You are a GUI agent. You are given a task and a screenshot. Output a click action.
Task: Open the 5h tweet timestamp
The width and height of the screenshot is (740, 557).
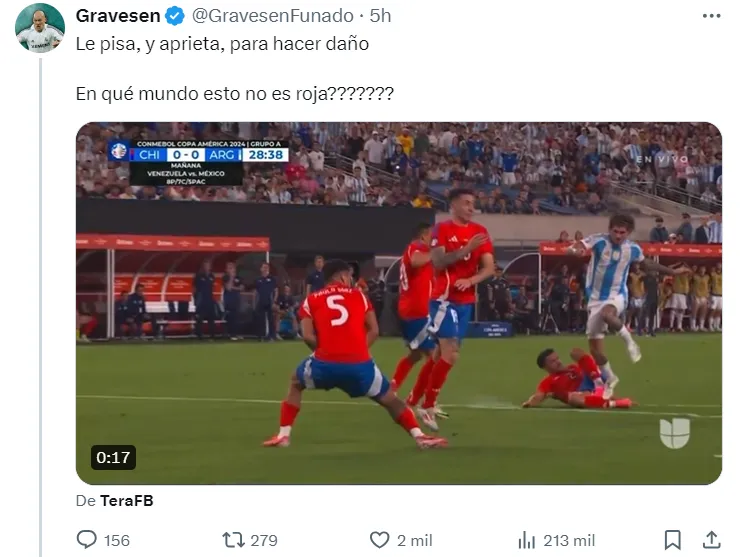pyautogui.click(x=380, y=16)
